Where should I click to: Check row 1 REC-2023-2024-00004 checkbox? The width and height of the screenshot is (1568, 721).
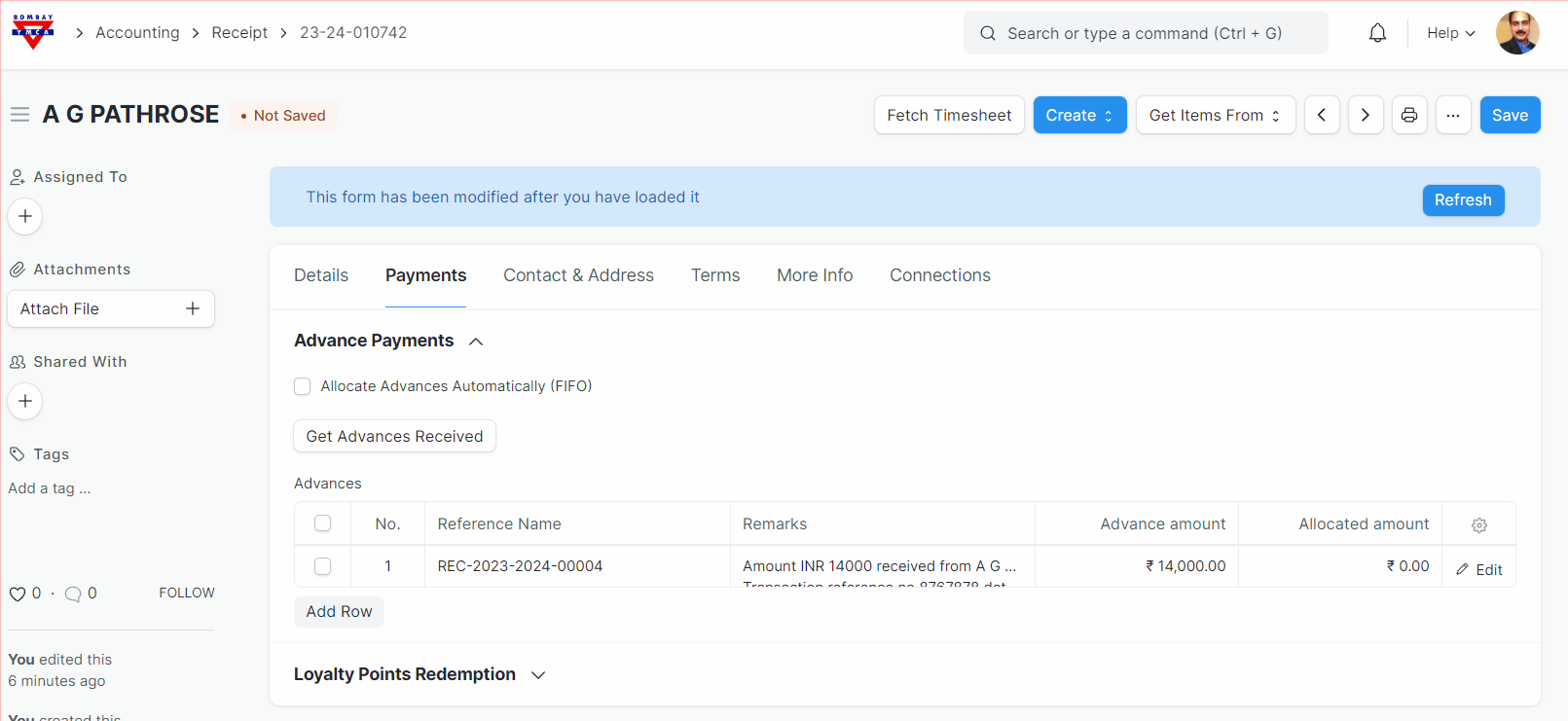click(323, 566)
